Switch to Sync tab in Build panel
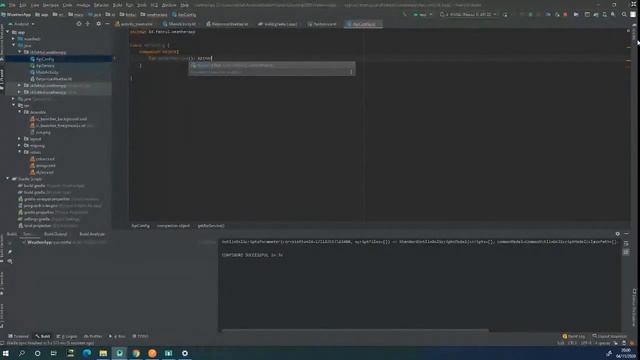Image resolution: width=640 pixels, height=360 pixels. (28, 234)
